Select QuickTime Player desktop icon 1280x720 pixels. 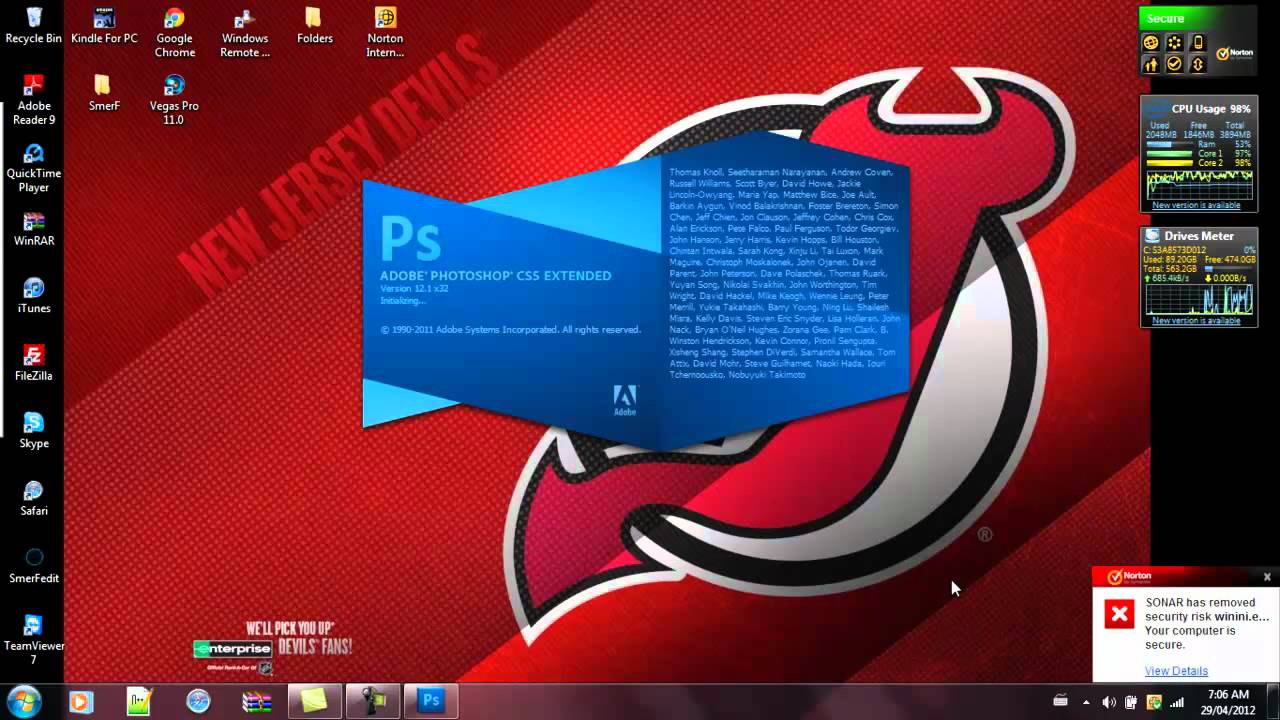tap(33, 167)
